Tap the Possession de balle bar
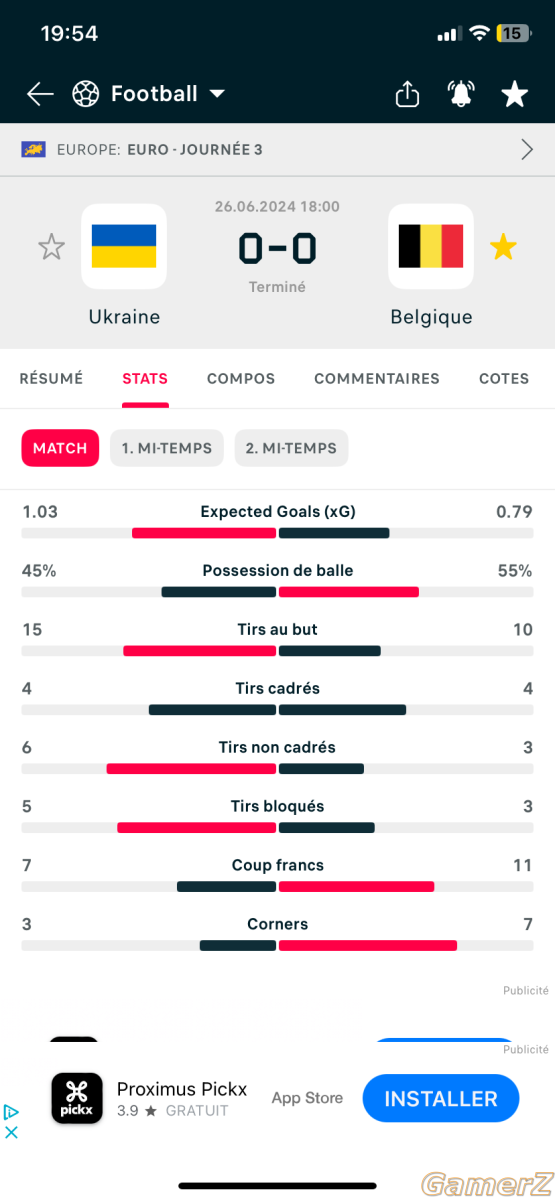Screen dimensions: 555x1200 point(278,592)
